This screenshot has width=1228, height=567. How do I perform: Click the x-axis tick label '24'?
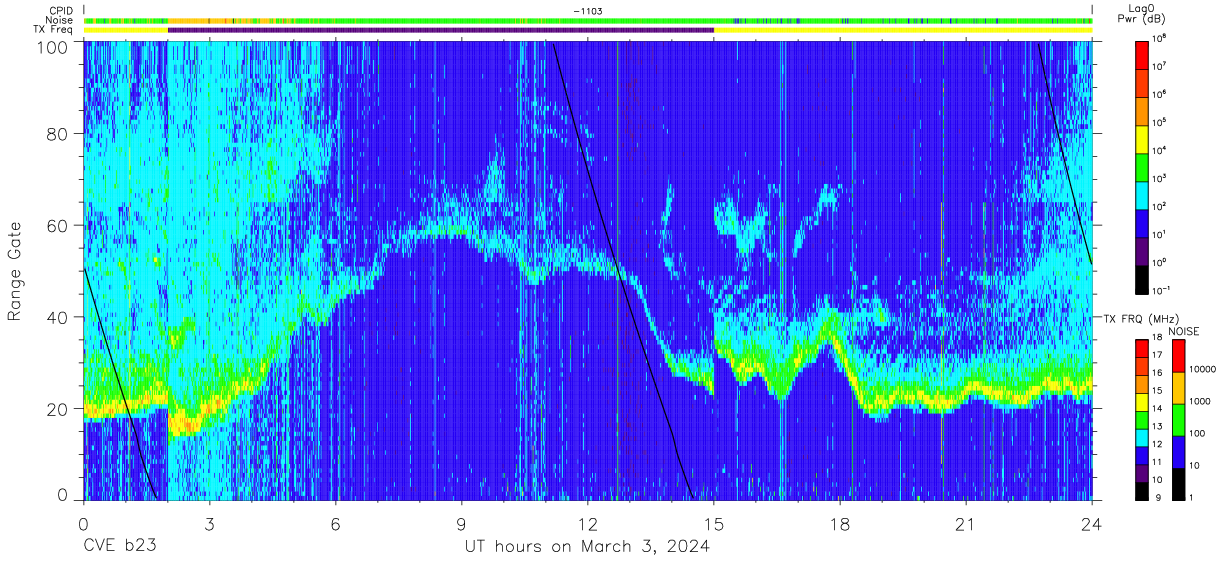[x=1091, y=523]
